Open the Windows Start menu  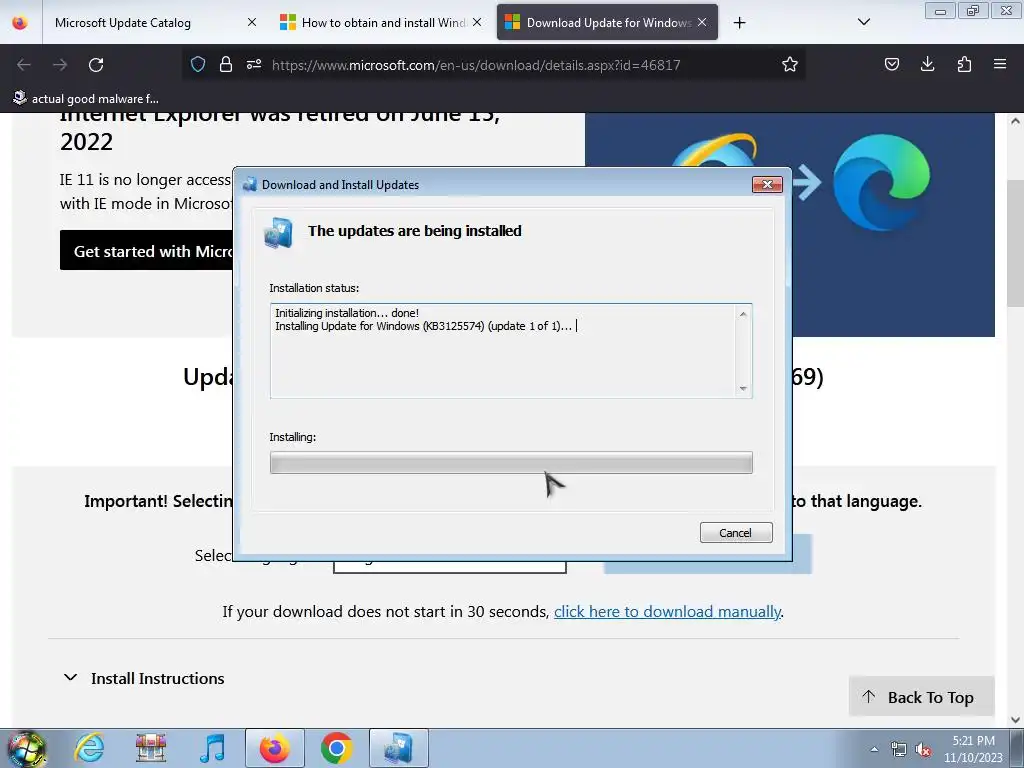[27, 748]
